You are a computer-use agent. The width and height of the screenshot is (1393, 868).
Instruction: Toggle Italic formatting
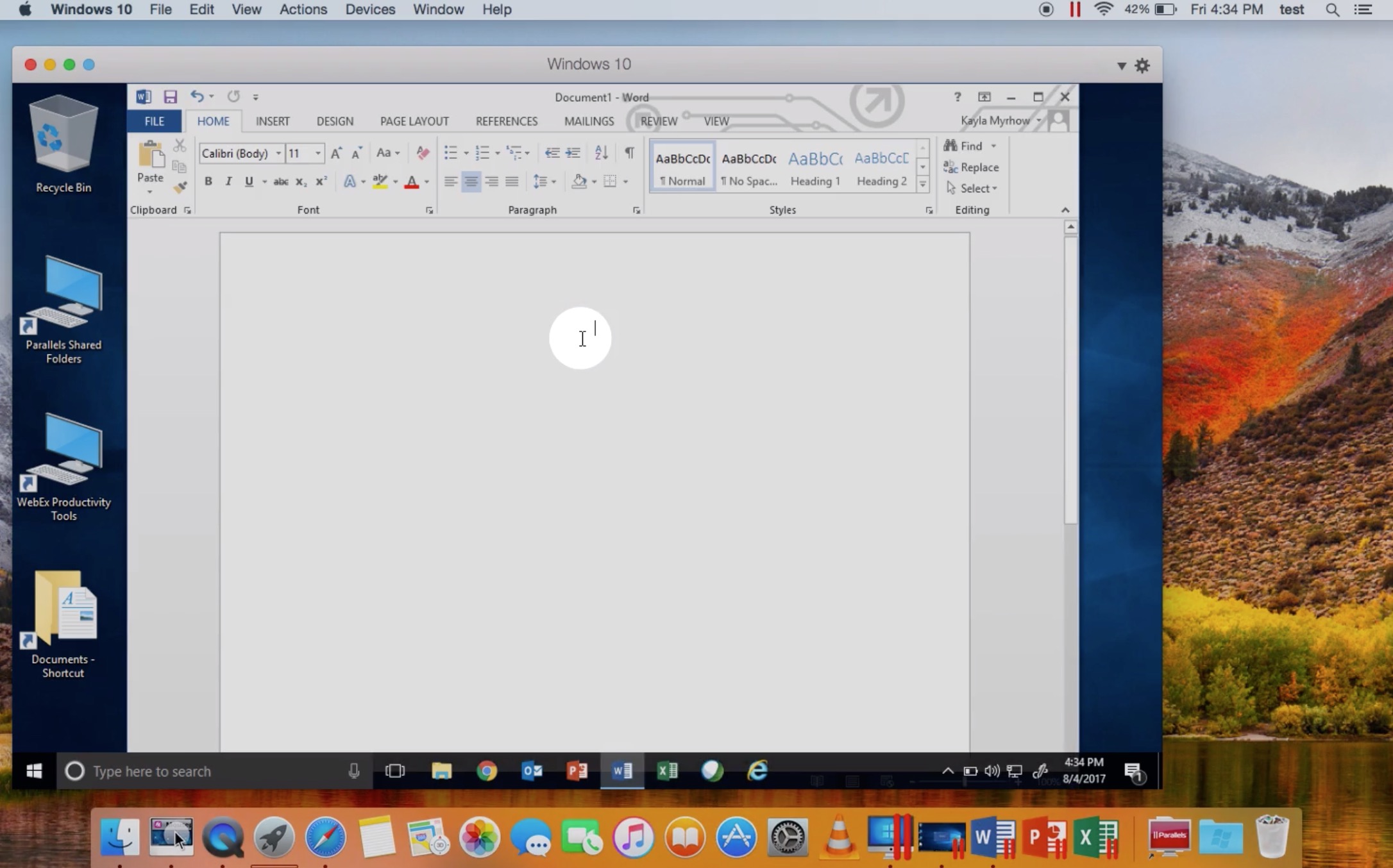pos(228,181)
